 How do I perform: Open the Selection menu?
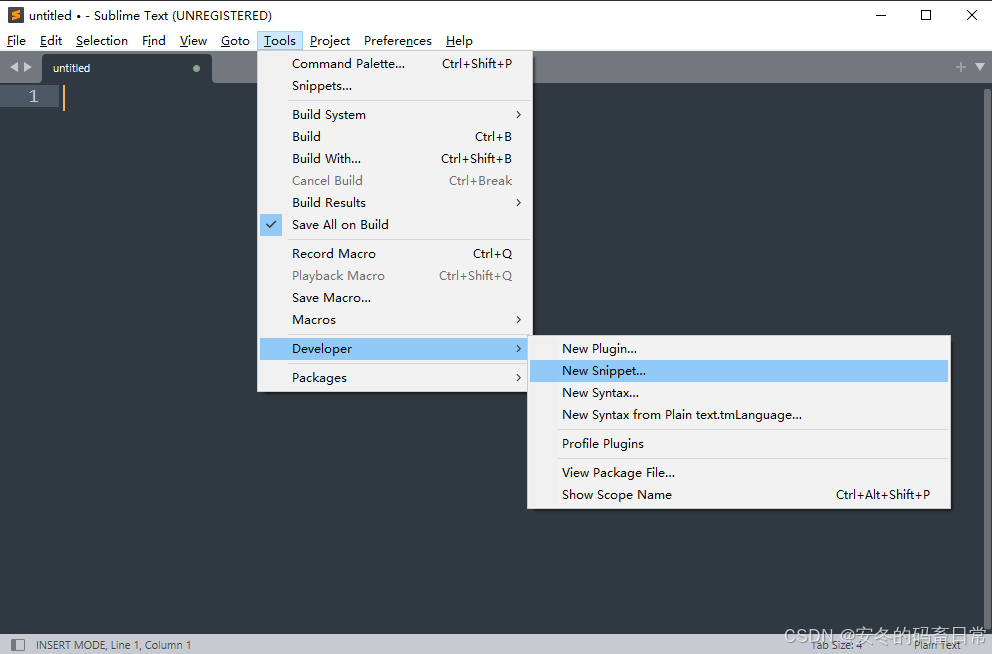pos(102,40)
